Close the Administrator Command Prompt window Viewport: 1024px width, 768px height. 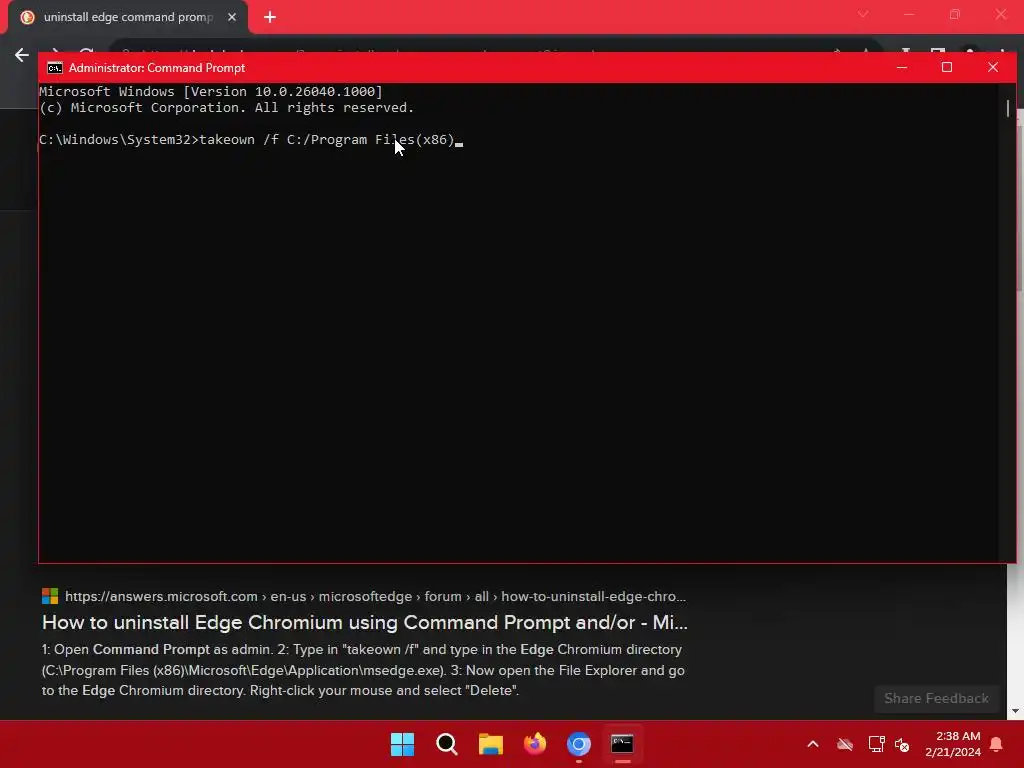993,67
